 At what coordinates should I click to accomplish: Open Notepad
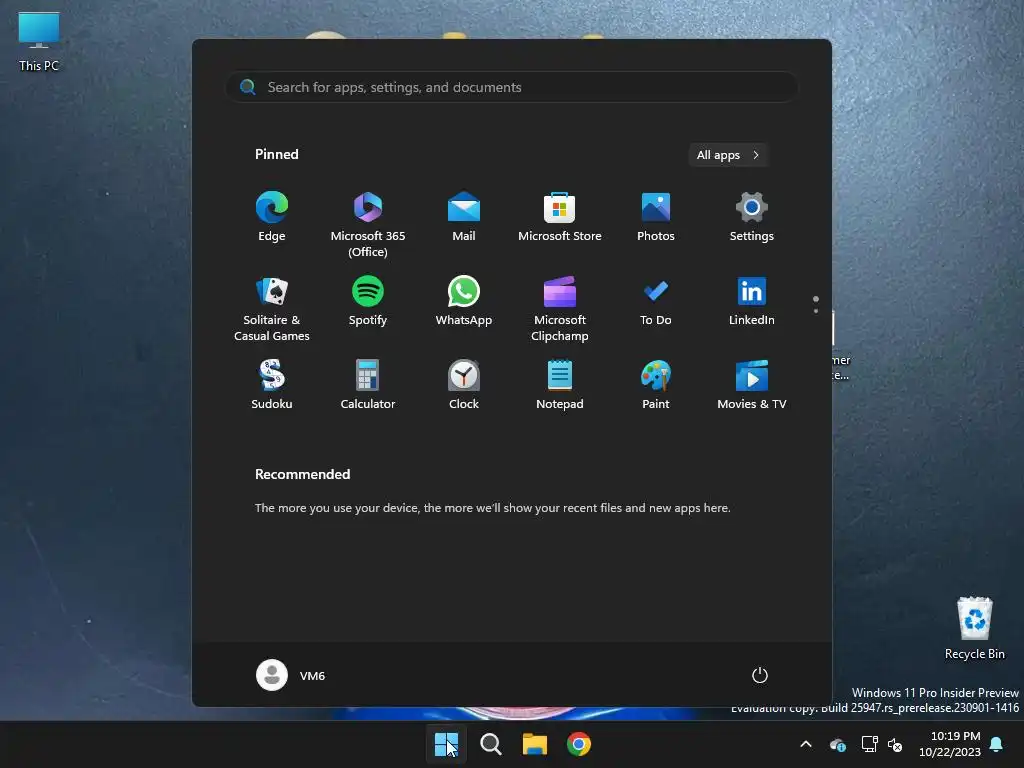(560, 385)
